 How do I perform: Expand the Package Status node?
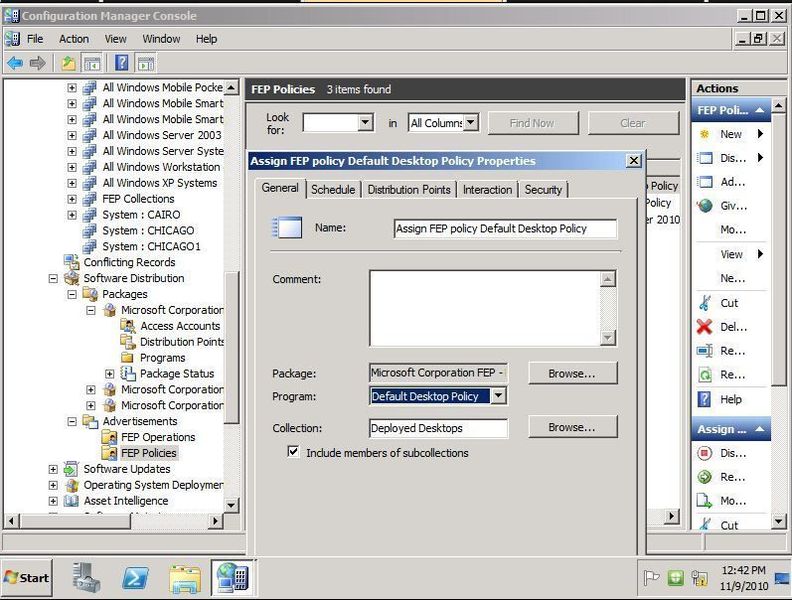click(110, 374)
